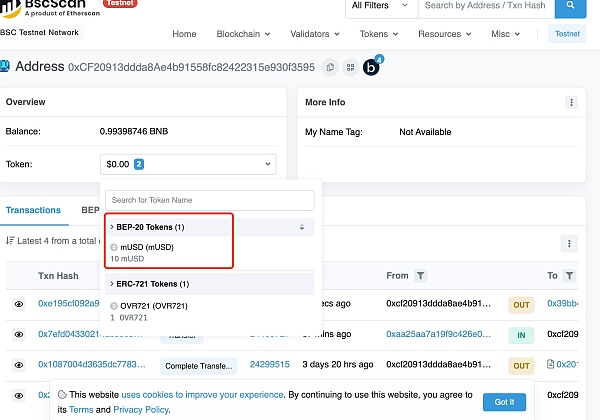The image size is (600, 420).
Task: Click the blue search magnifier button
Action: click(x=570, y=6)
